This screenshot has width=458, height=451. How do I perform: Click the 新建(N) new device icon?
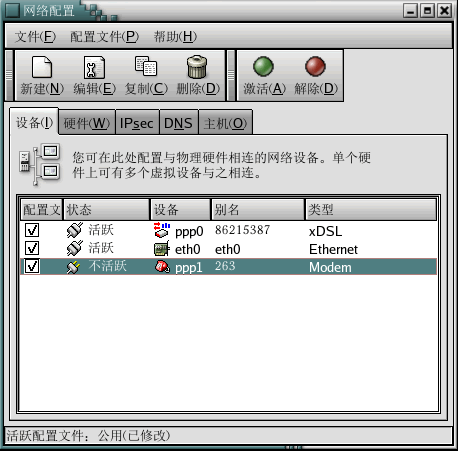tap(42, 67)
